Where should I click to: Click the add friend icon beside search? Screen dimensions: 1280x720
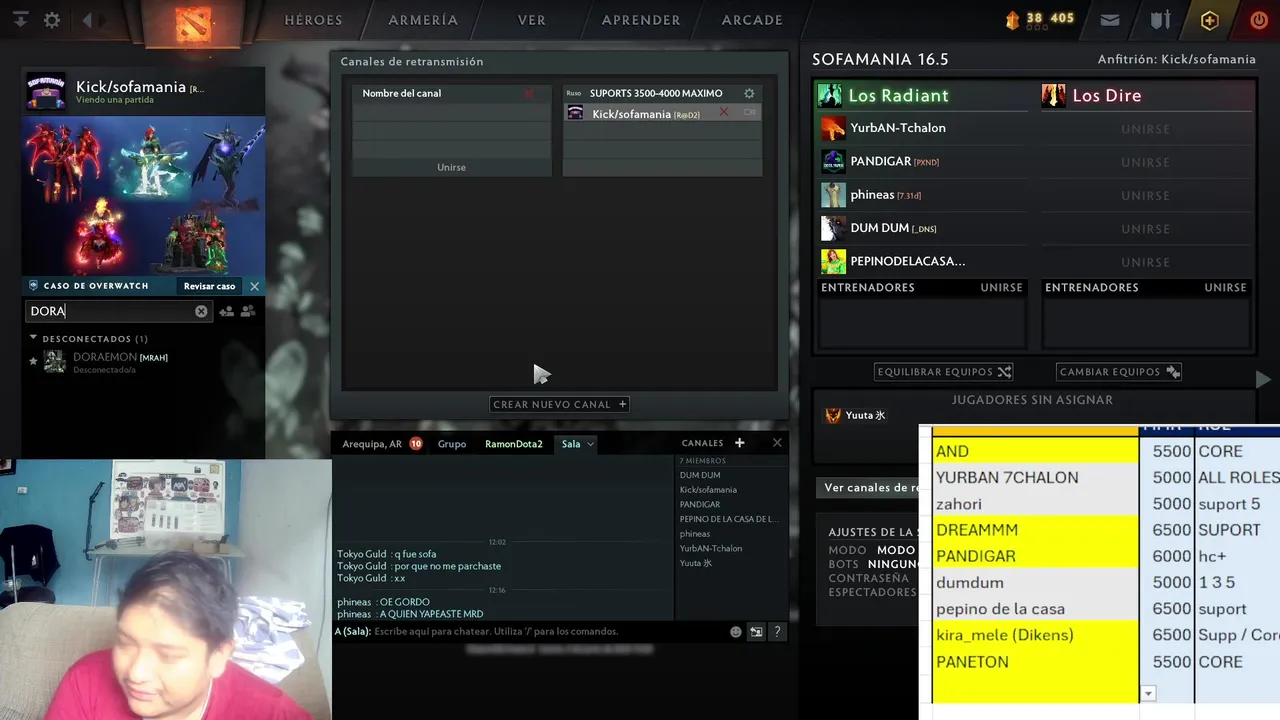tap(227, 311)
